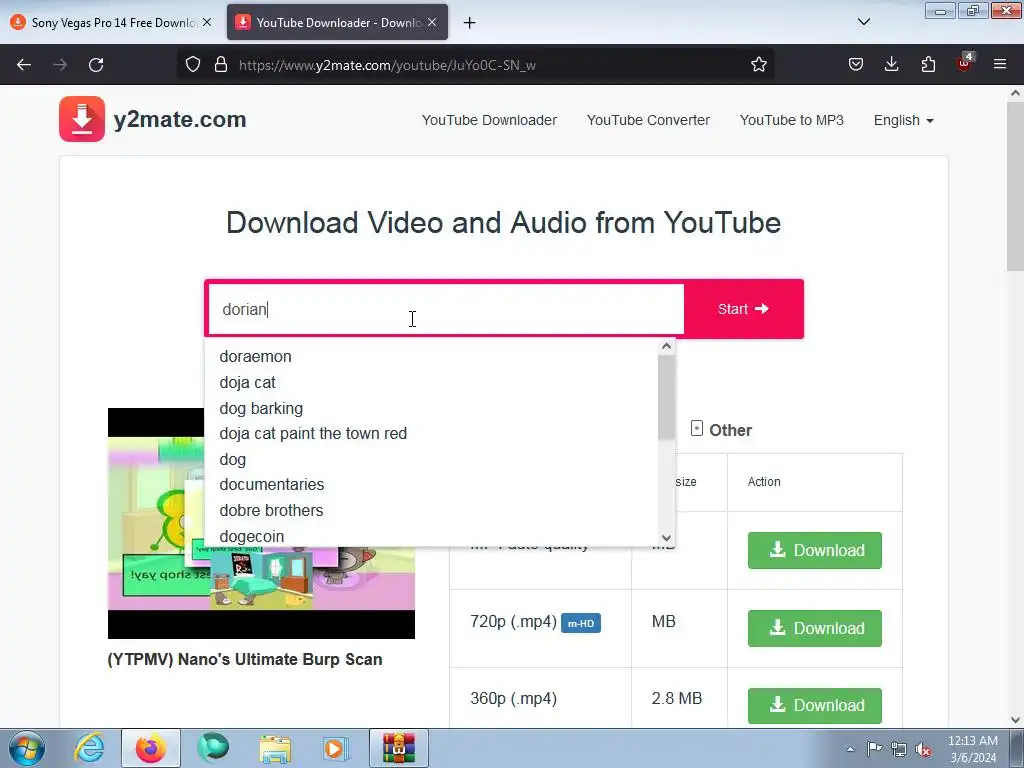Bookmark this page with the star icon
The width and height of the screenshot is (1024, 768).
758,65
